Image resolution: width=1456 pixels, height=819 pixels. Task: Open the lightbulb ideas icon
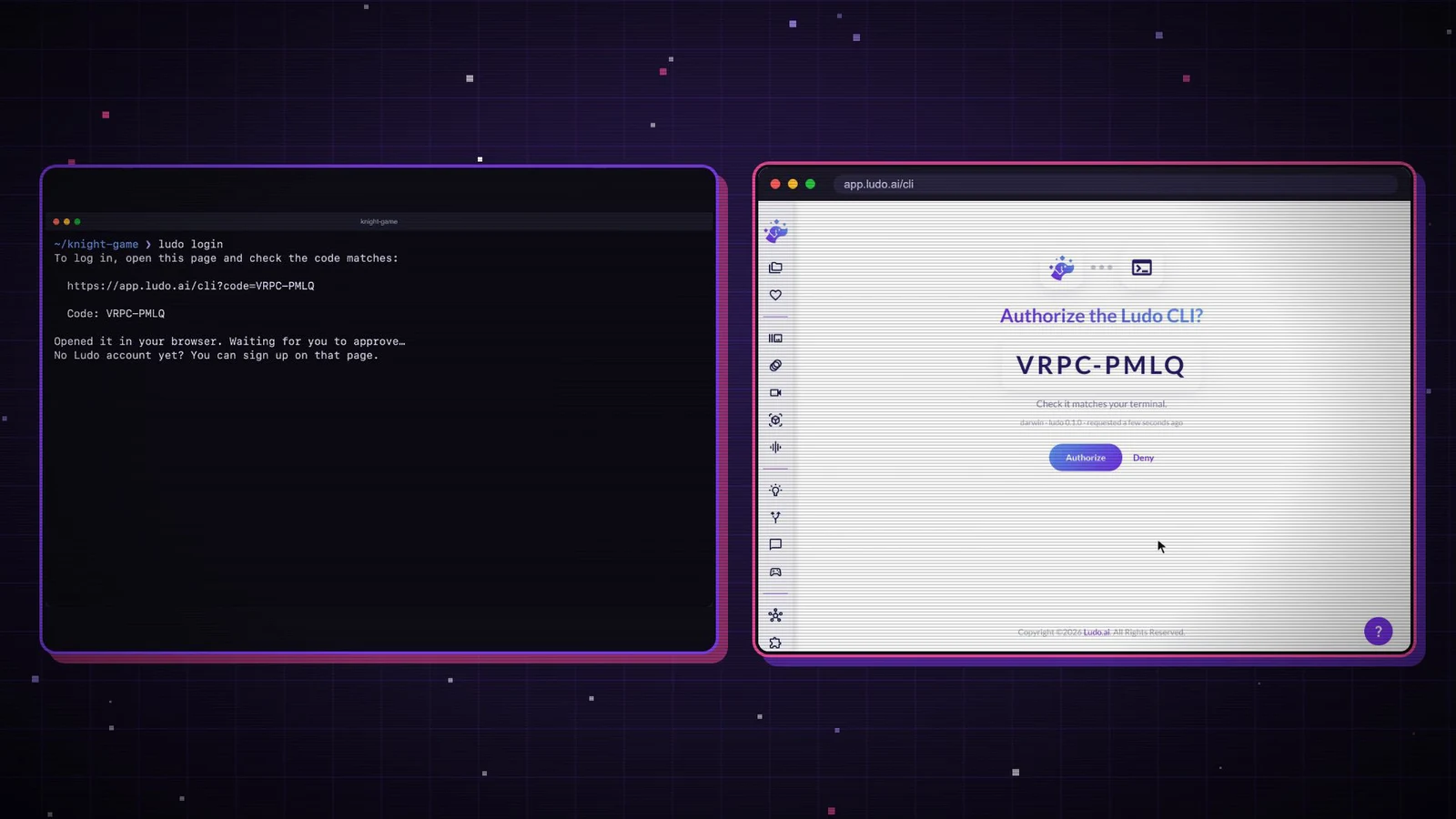pos(775,490)
